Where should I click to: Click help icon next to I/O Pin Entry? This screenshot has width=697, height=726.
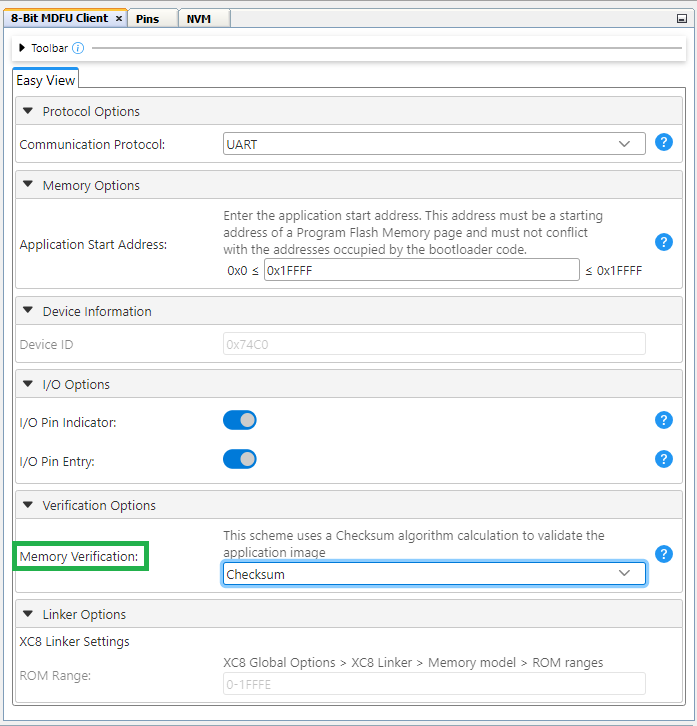663,459
